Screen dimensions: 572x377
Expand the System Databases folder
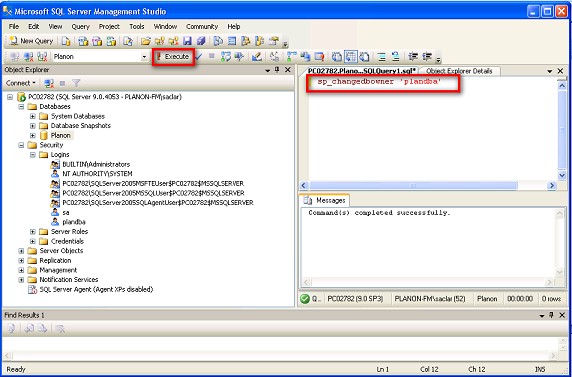point(33,116)
